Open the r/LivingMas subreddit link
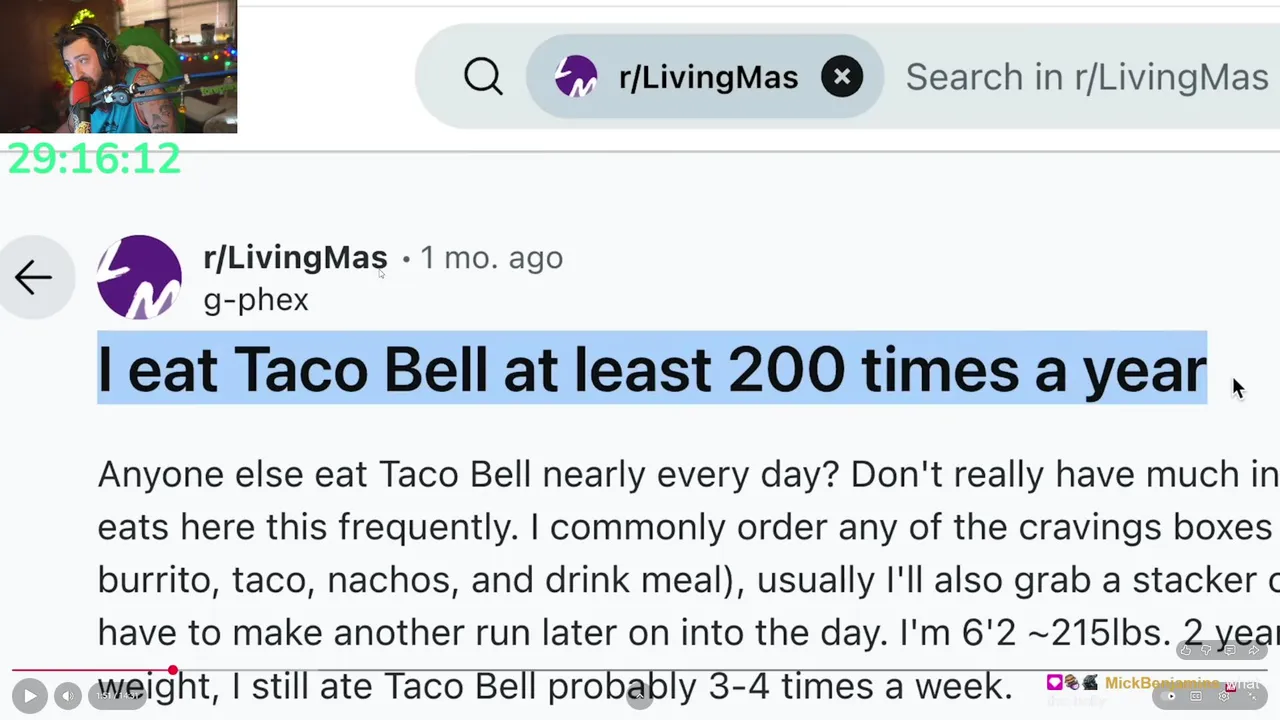Image resolution: width=1280 pixels, height=720 pixels. tap(295, 258)
